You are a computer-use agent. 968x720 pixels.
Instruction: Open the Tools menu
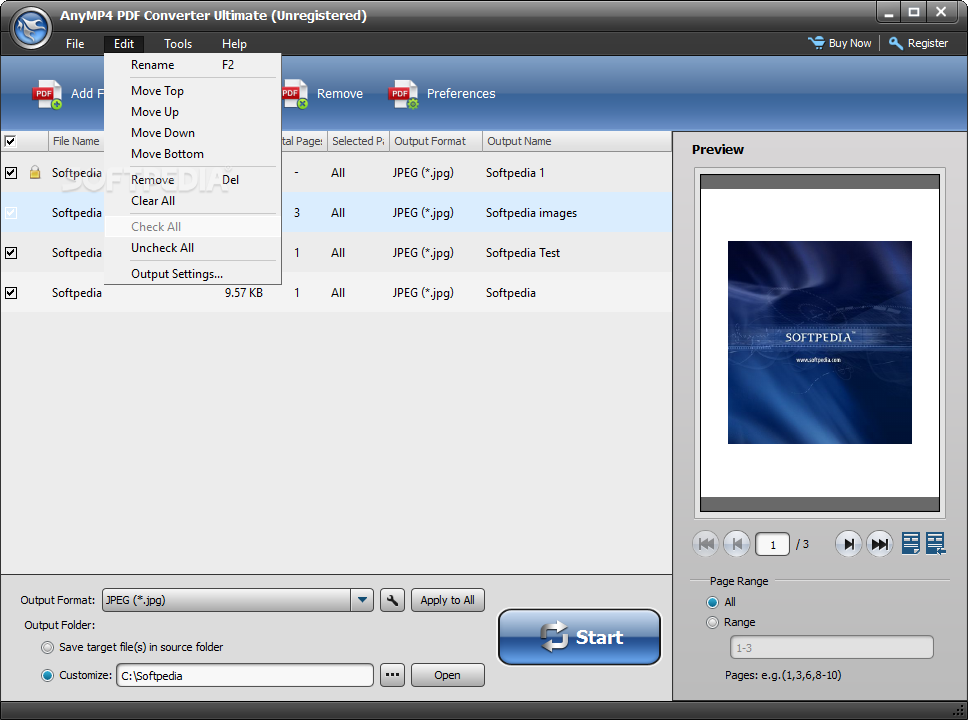click(x=178, y=44)
